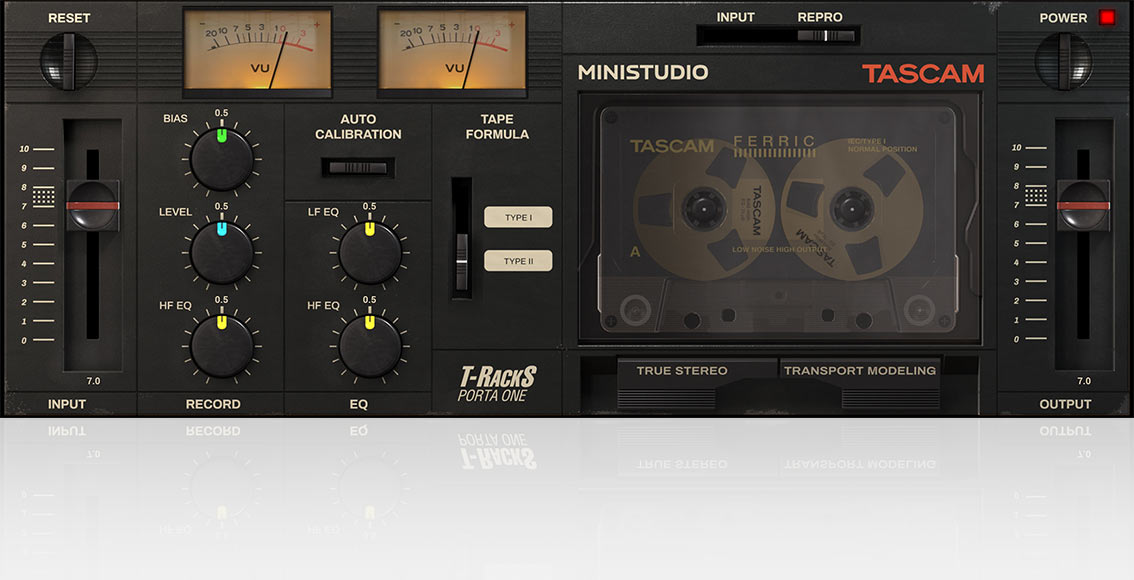This screenshot has height=580, width=1134.
Task: Click the AUTO CALIBRATION label
Action: pos(358,127)
